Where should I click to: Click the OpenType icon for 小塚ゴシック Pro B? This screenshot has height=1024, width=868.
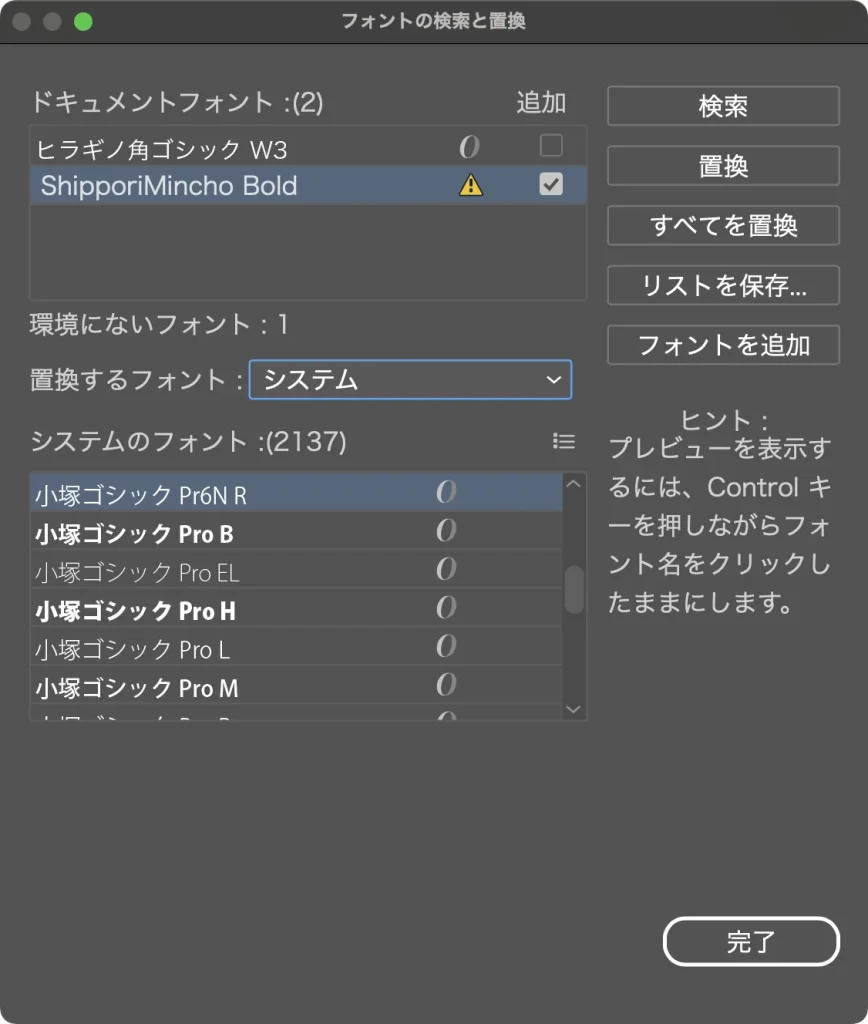(x=446, y=530)
